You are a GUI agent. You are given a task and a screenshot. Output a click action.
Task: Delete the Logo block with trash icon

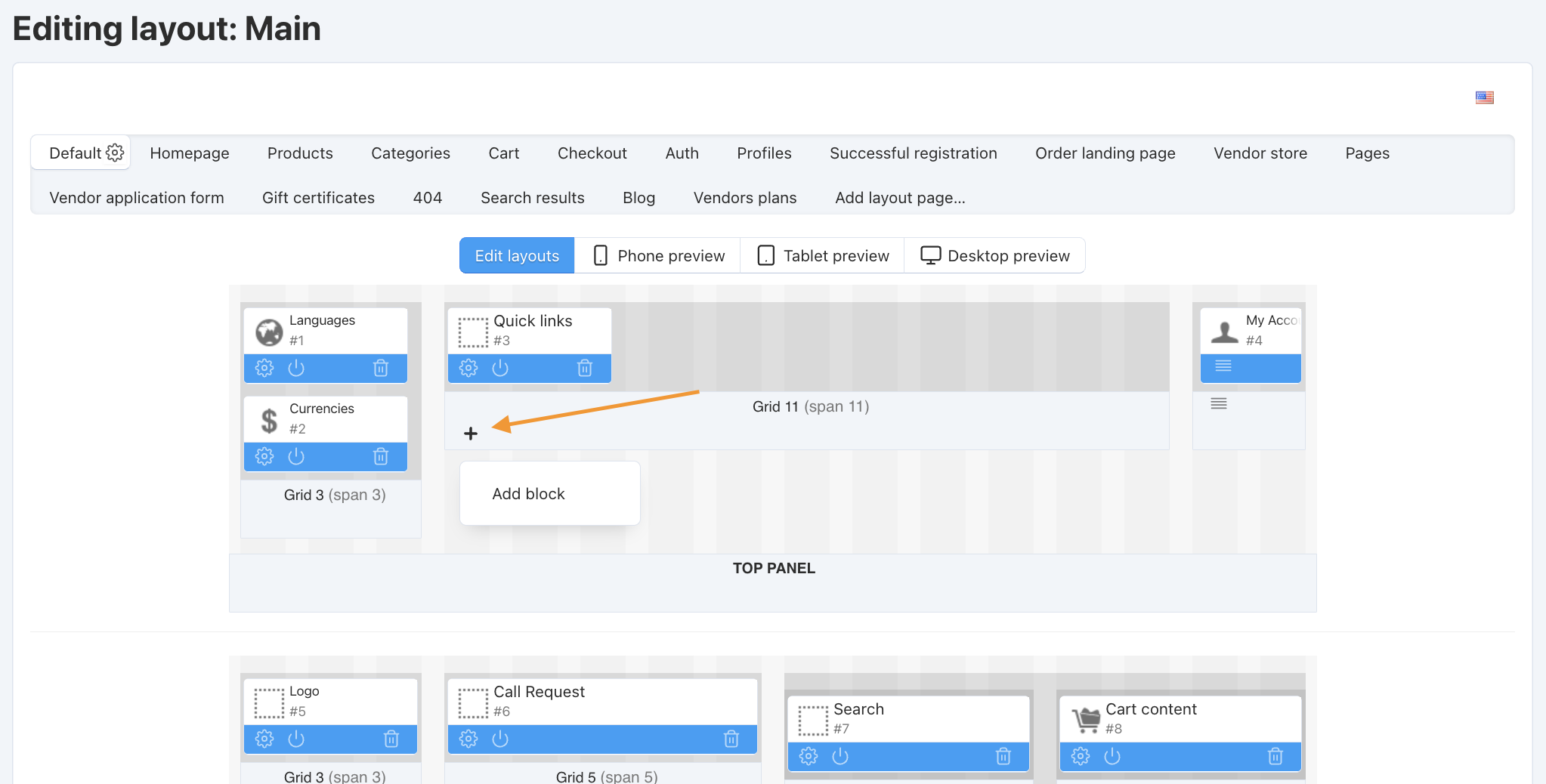(391, 739)
